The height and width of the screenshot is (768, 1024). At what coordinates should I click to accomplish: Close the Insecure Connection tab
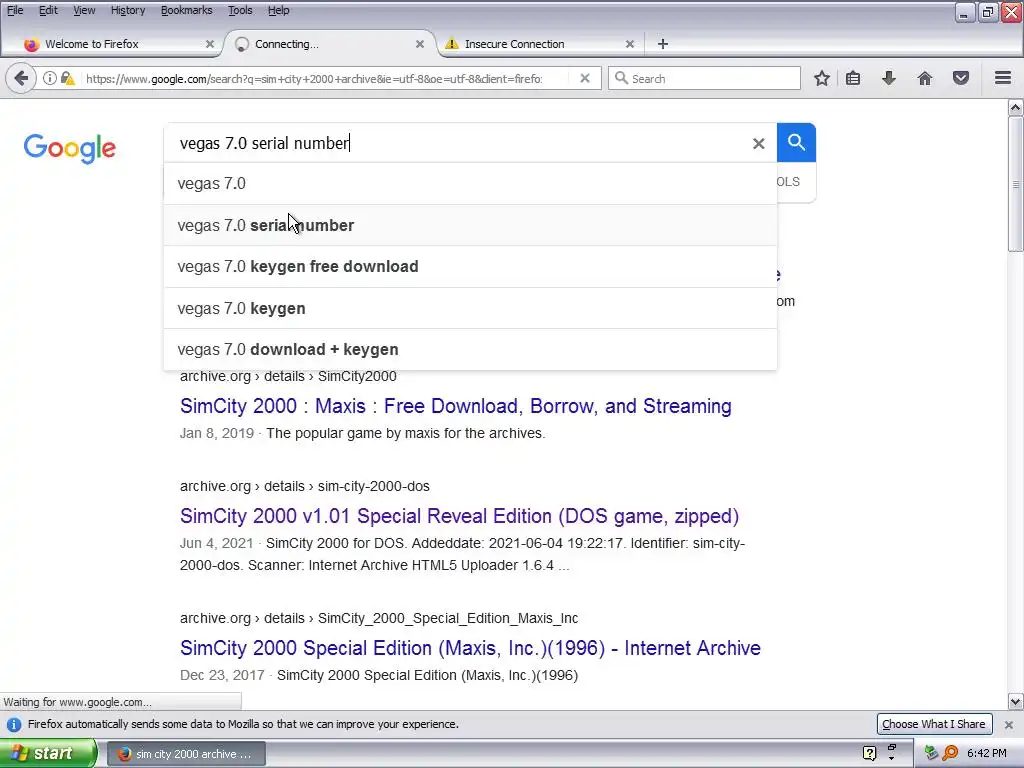pos(630,44)
